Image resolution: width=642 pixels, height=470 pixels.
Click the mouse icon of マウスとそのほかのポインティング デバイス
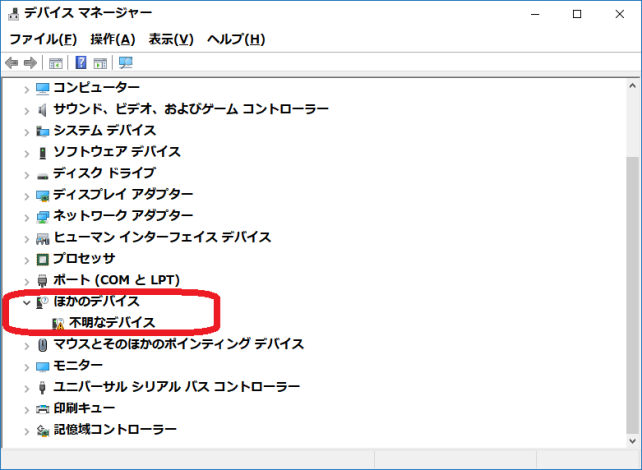pos(43,345)
